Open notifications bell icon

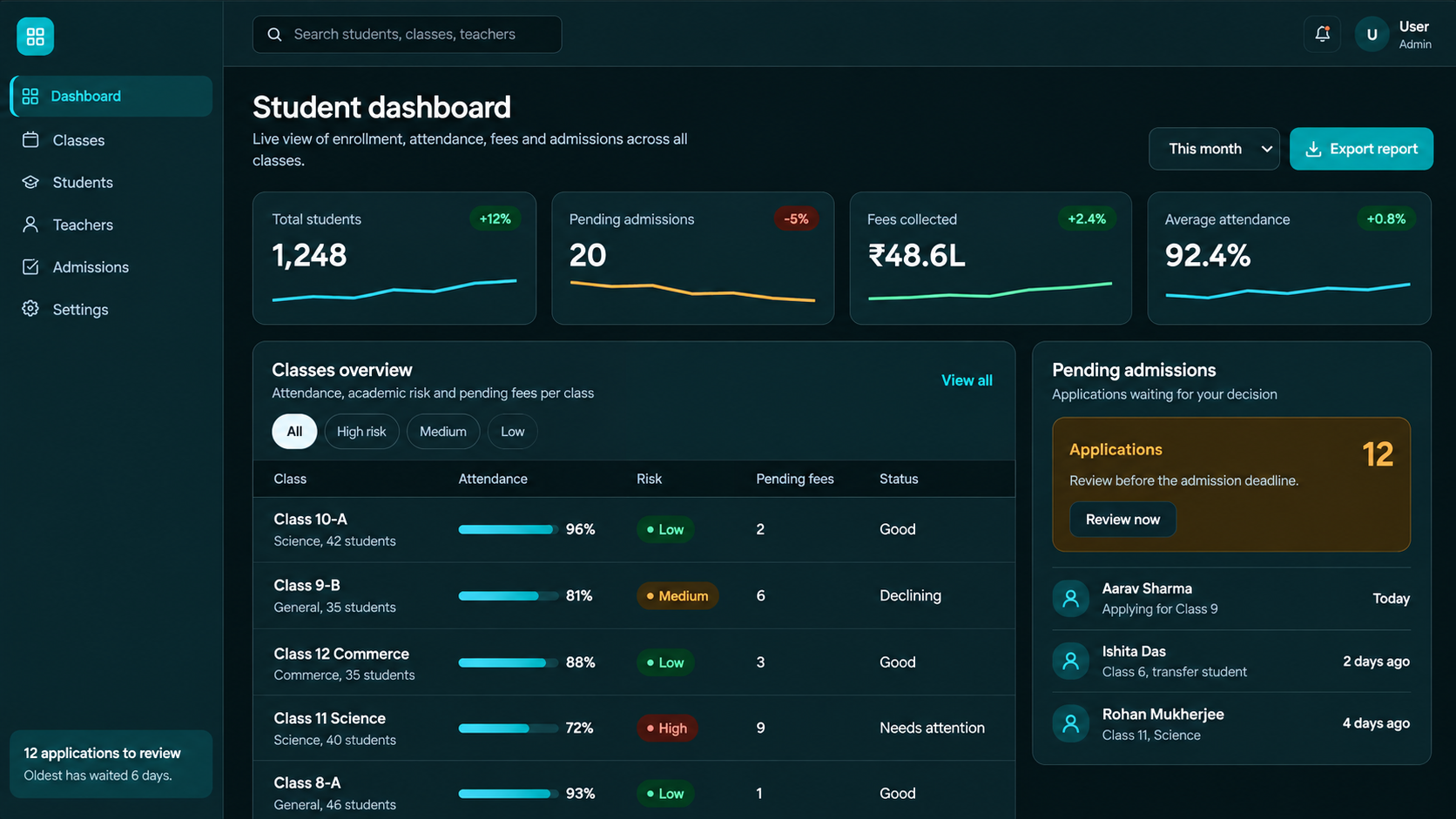point(1322,34)
